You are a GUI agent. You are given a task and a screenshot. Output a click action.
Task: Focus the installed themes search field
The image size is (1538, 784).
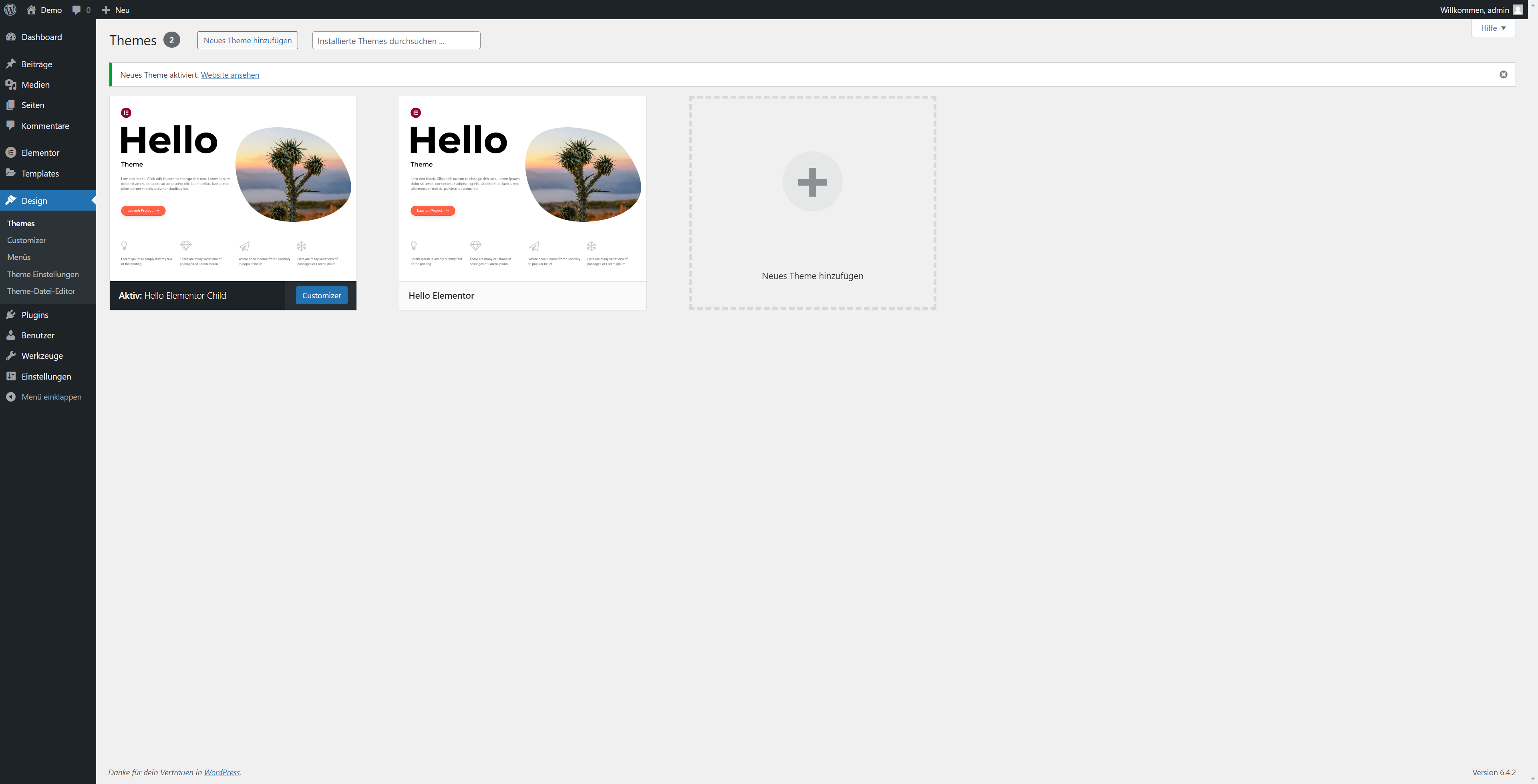pos(396,40)
